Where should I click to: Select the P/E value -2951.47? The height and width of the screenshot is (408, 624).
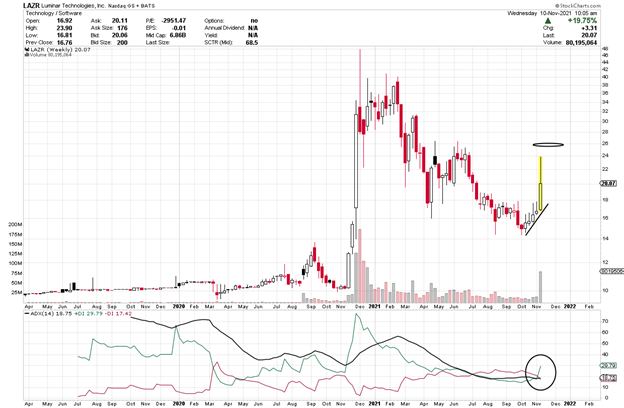(174, 20)
